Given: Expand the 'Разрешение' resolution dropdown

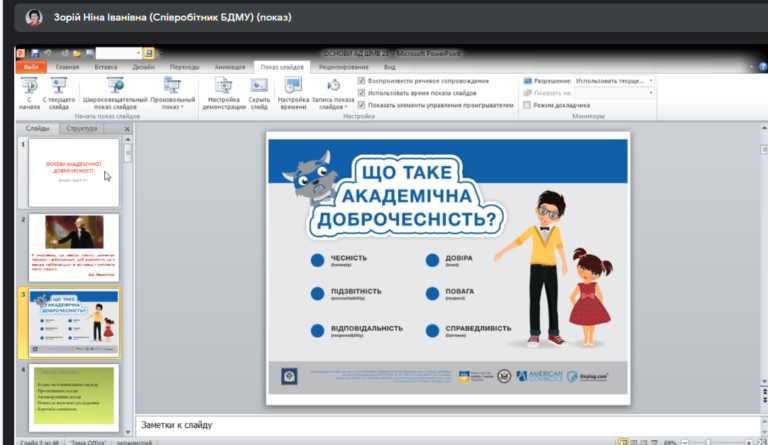Looking at the screenshot, I should click(x=650, y=80).
